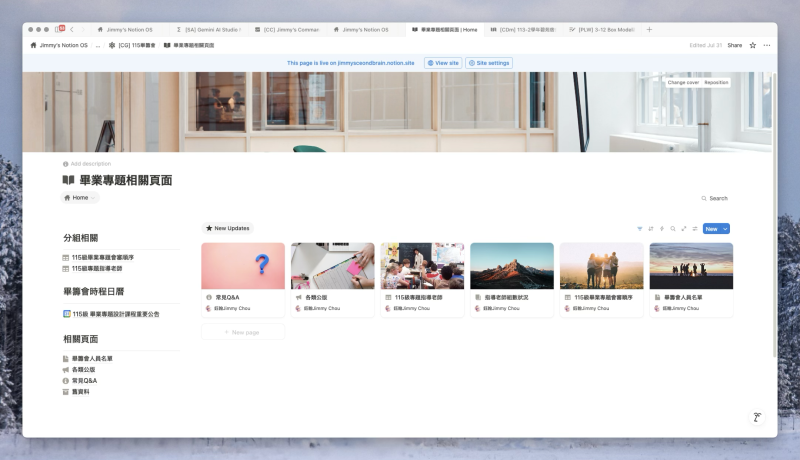800x460 pixels.
Task: Click the sort icon in the gallery toolbar
Action: click(x=651, y=229)
